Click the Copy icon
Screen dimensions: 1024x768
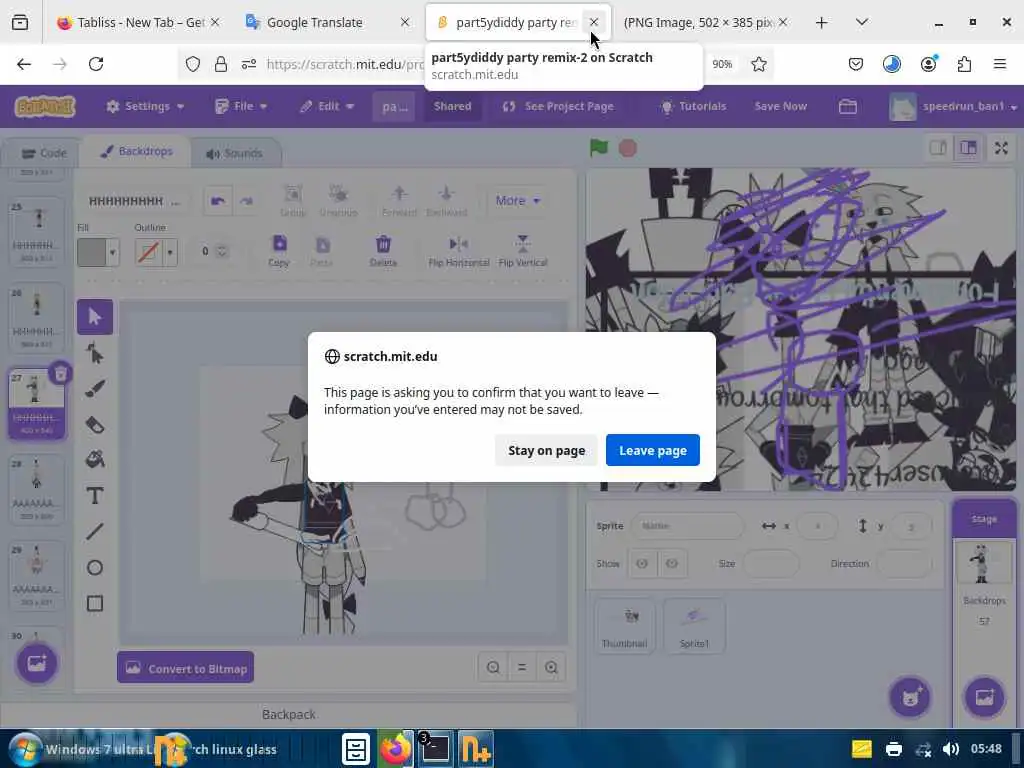[279, 250]
